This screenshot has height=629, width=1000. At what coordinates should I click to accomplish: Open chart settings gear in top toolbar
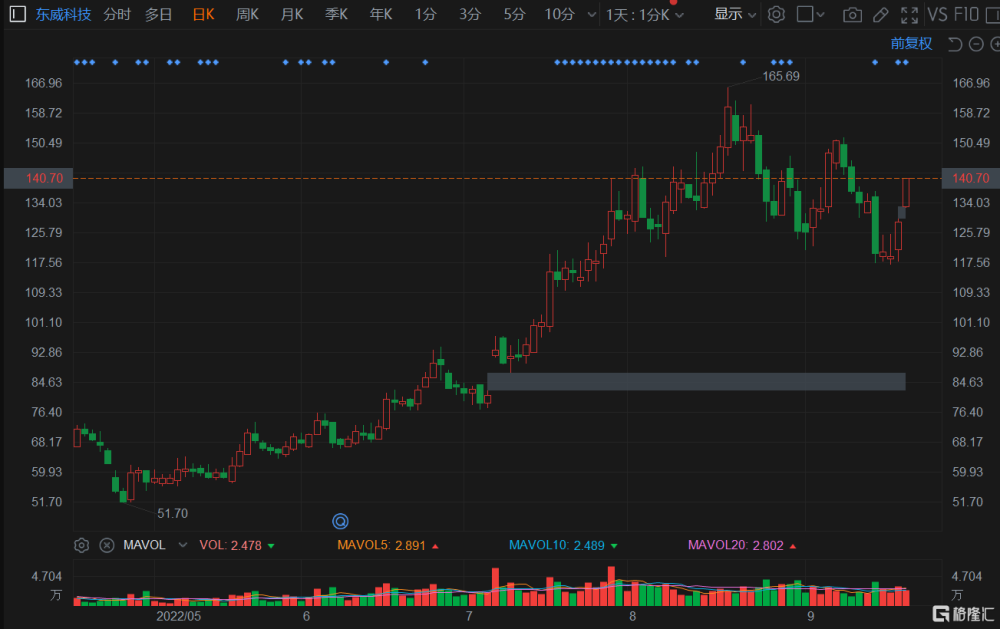pos(776,15)
